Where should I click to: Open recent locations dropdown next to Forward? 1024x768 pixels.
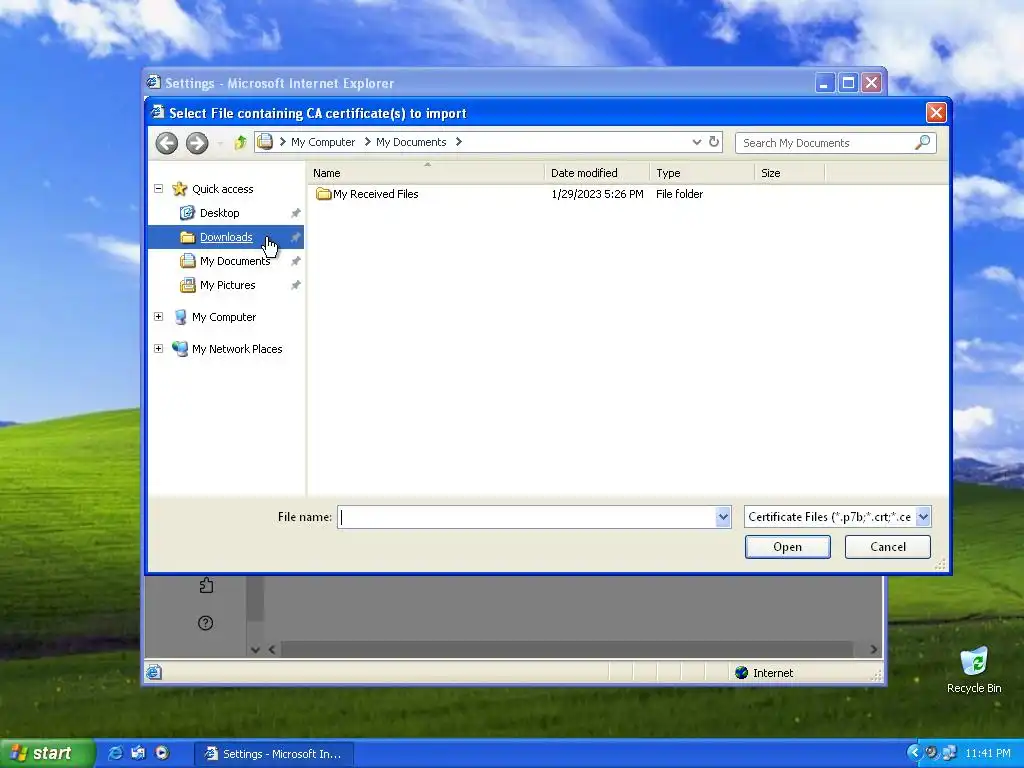pyautogui.click(x=220, y=143)
